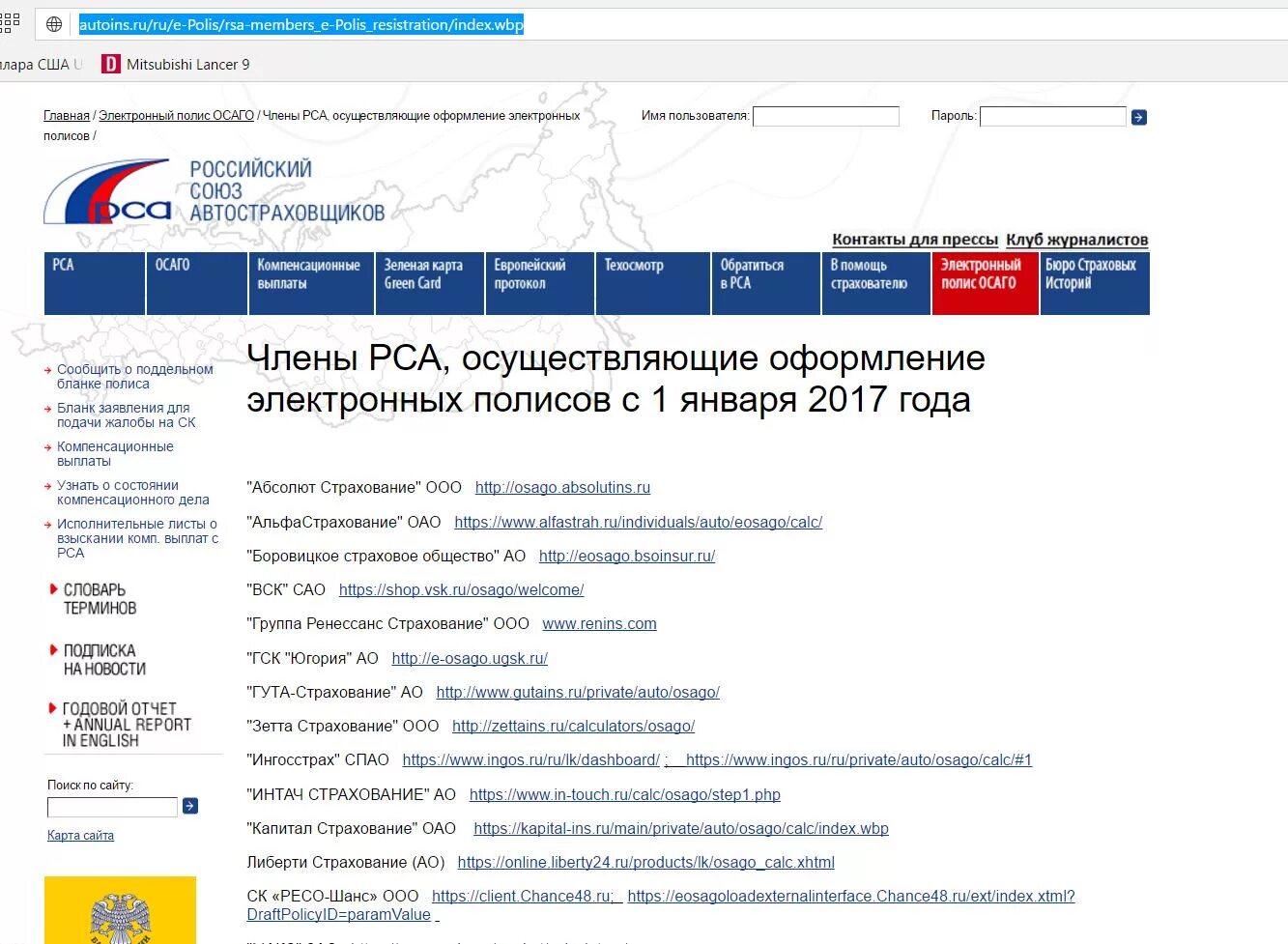Select the address bar URL
Screen dimensions: 1288x944
click(x=301, y=24)
